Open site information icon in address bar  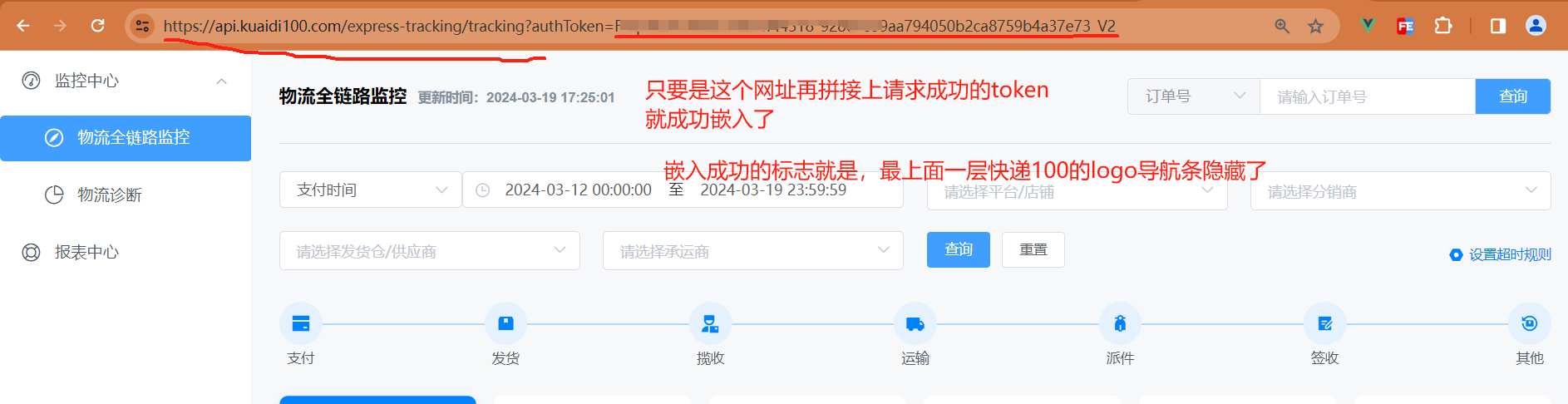tap(142, 26)
